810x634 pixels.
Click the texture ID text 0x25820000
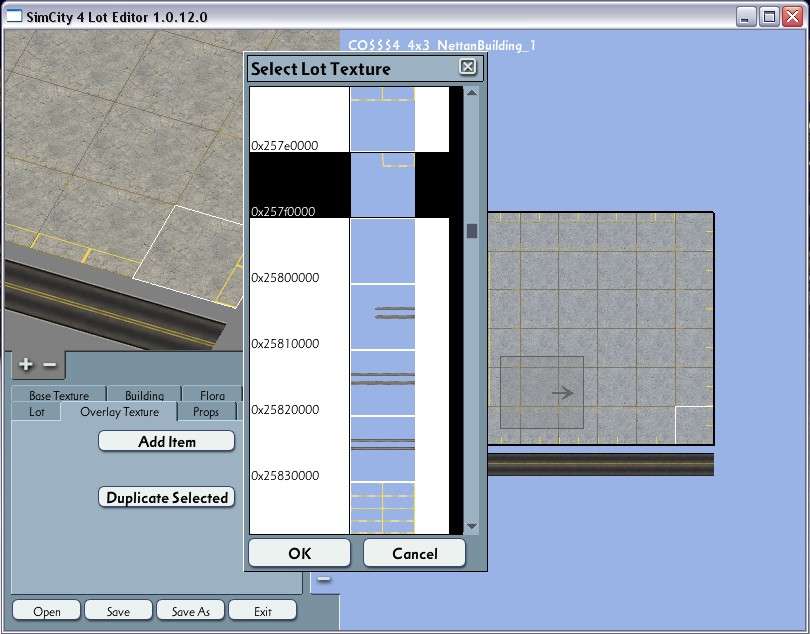[x=285, y=410]
